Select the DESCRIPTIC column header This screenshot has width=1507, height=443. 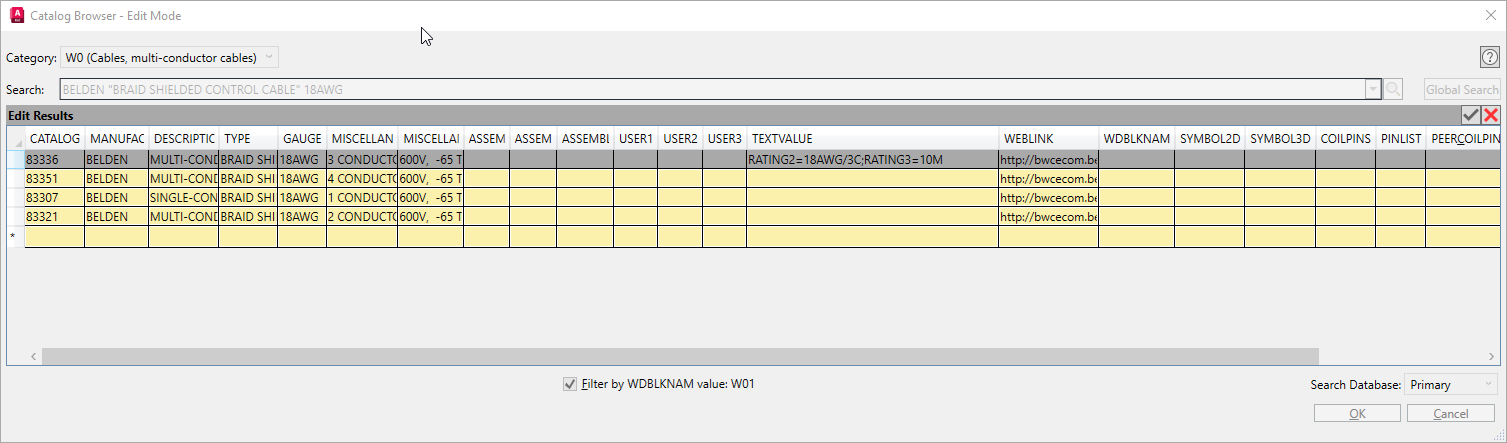[x=183, y=139]
